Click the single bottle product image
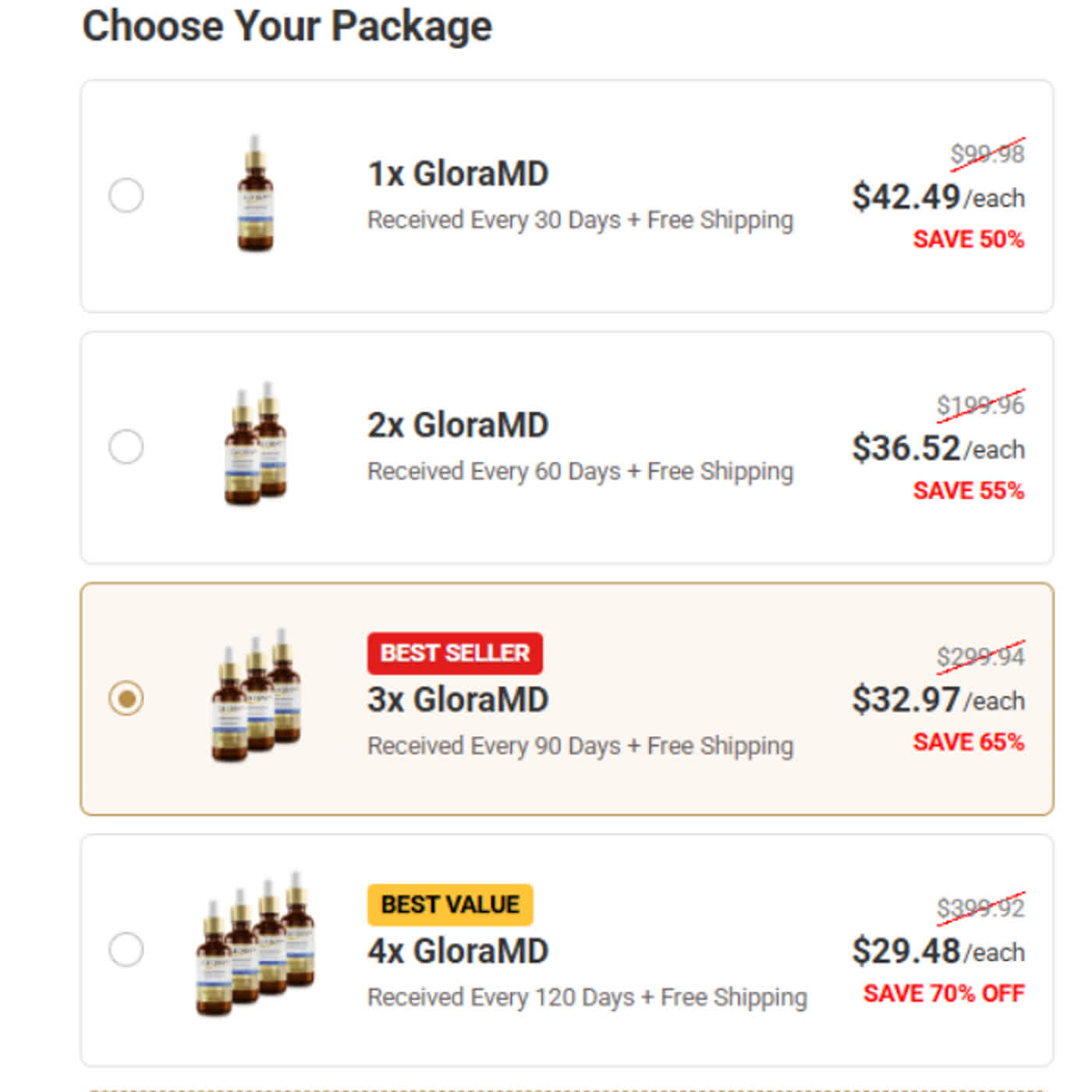The image size is (1092, 1092). [x=255, y=195]
